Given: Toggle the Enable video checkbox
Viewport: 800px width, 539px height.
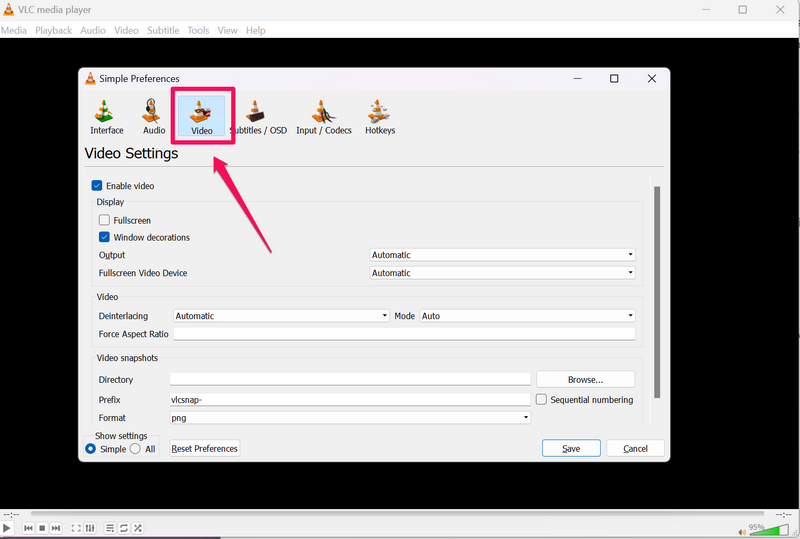Looking at the screenshot, I should (x=97, y=186).
